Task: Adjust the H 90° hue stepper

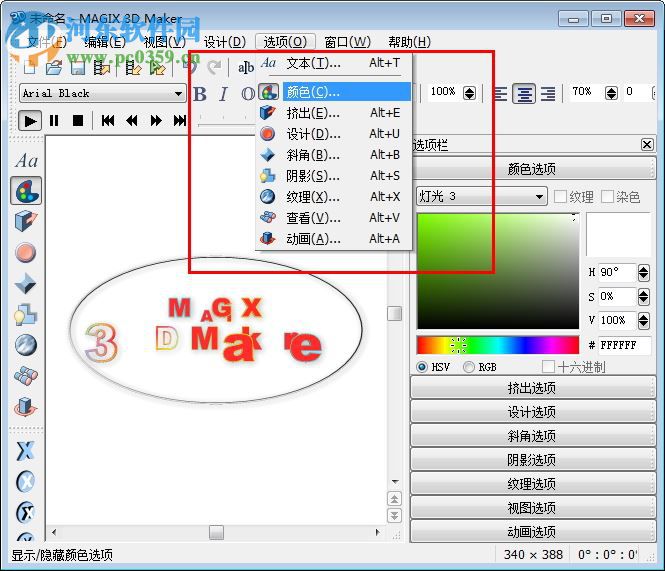Action: [x=643, y=272]
